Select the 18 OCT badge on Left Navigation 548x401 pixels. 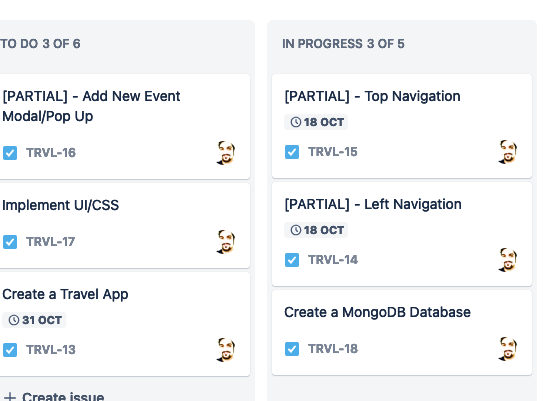316,230
